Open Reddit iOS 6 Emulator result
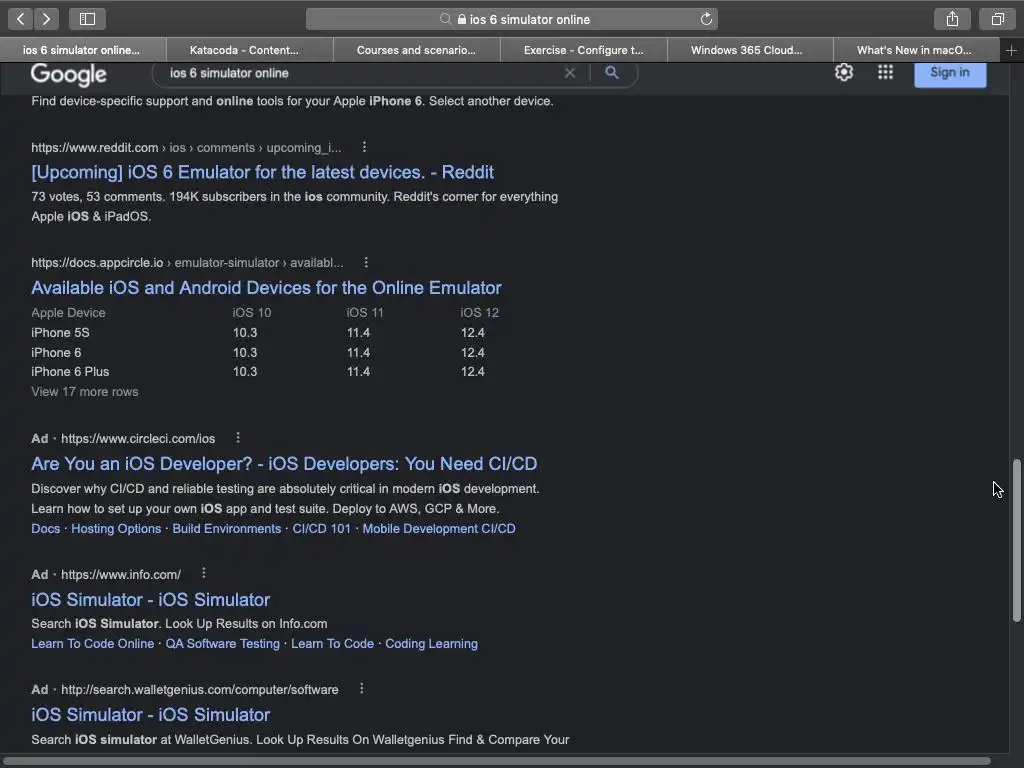 point(263,172)
